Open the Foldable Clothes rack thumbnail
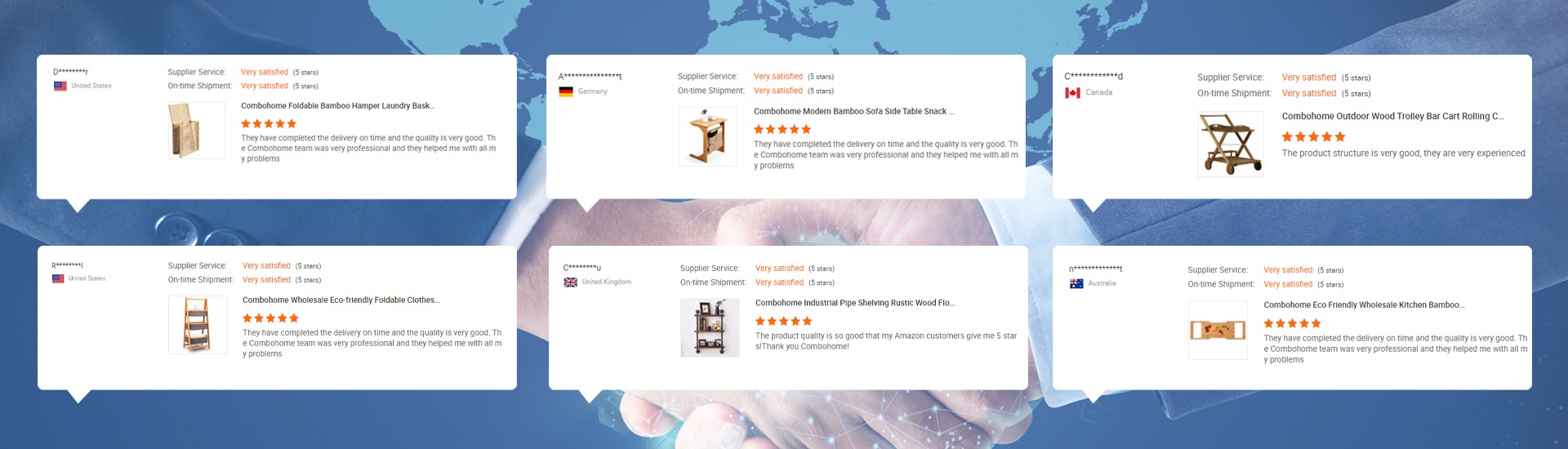Viewport: 1568px width, 449px height. tap(198, 325)
